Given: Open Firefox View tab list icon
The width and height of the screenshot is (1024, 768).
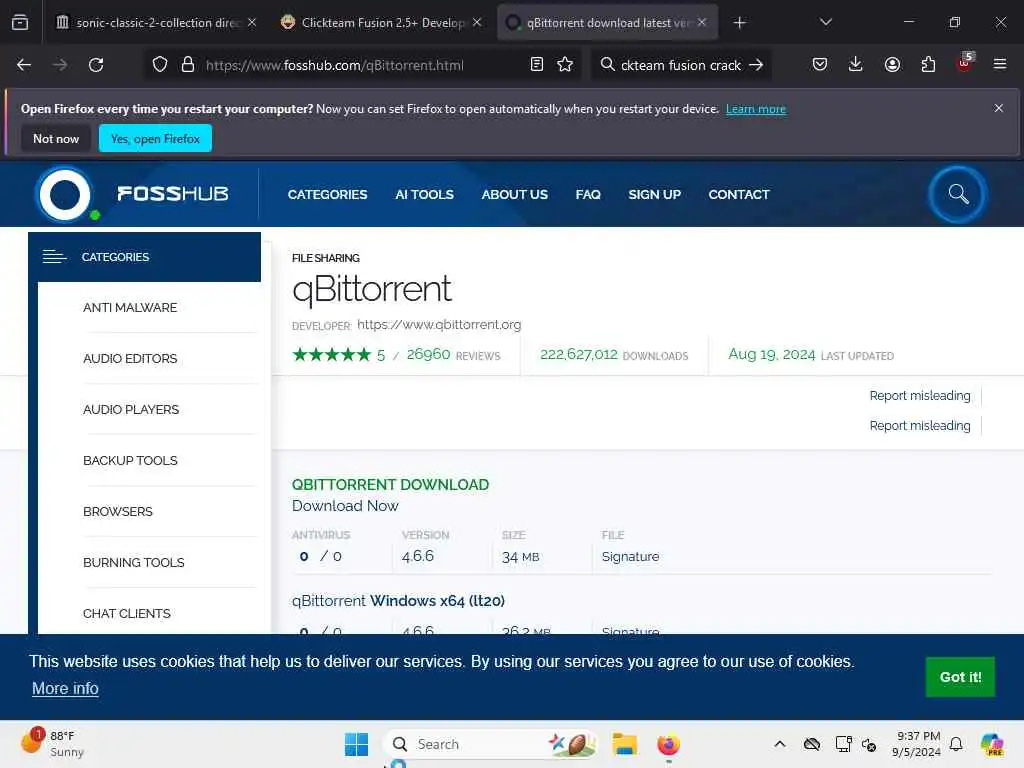Looking at the screenshot, I should click(x=20, y=22).
